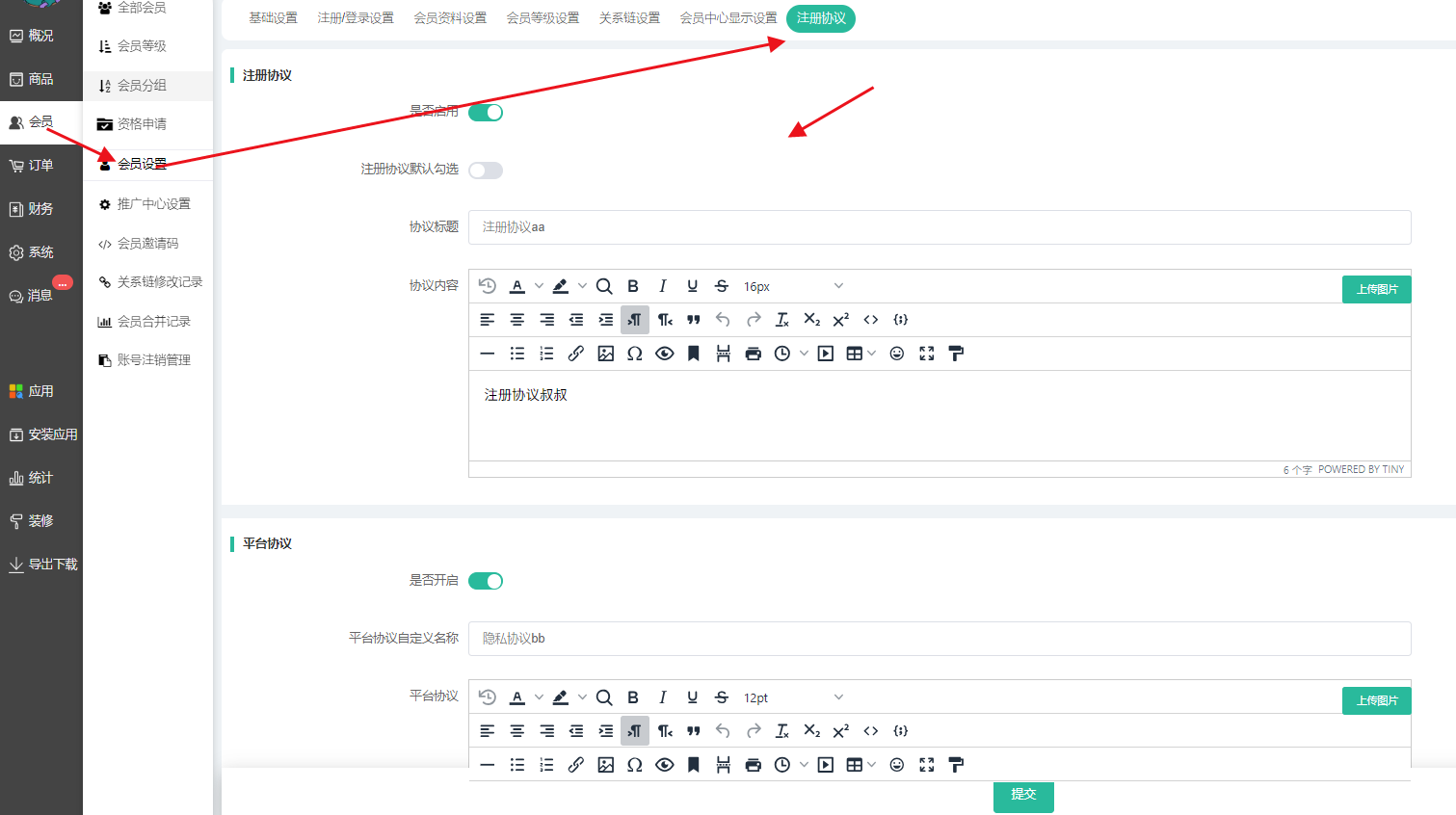Insert horizontal line in 协议内容 editor

pos(488,354)
